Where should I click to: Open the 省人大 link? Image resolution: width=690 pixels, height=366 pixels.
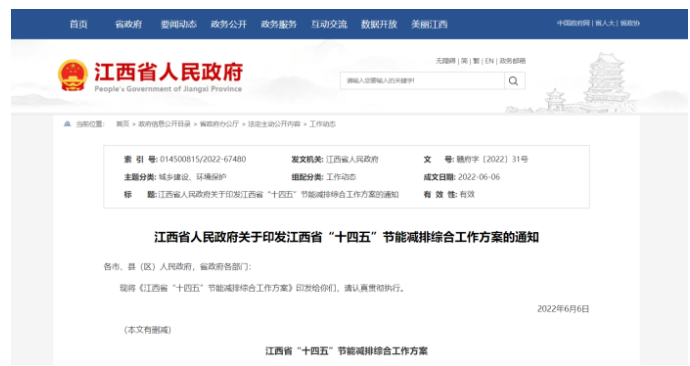[605, 23]
